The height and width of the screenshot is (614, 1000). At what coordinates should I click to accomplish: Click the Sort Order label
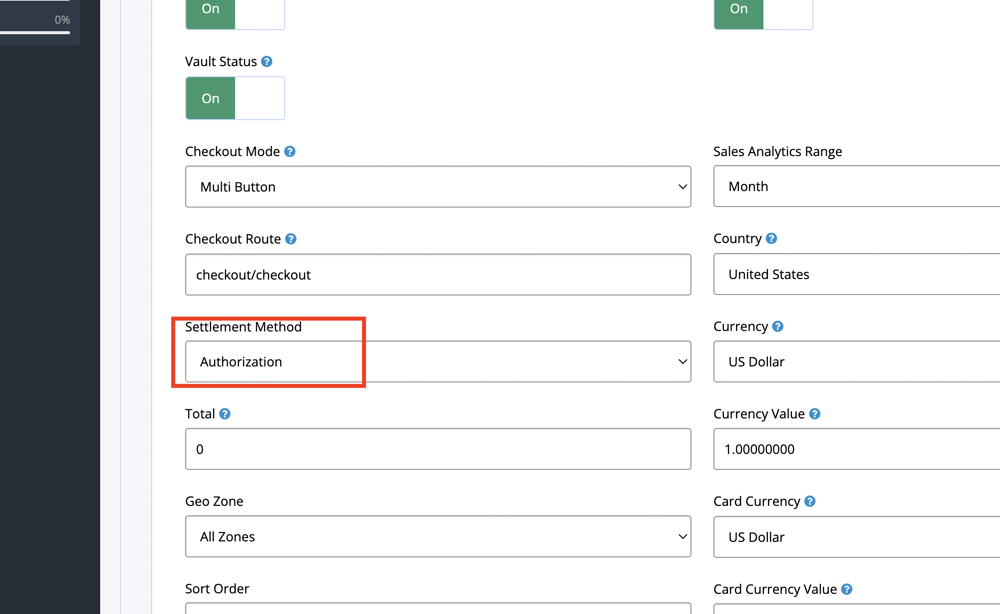[217, 588]
